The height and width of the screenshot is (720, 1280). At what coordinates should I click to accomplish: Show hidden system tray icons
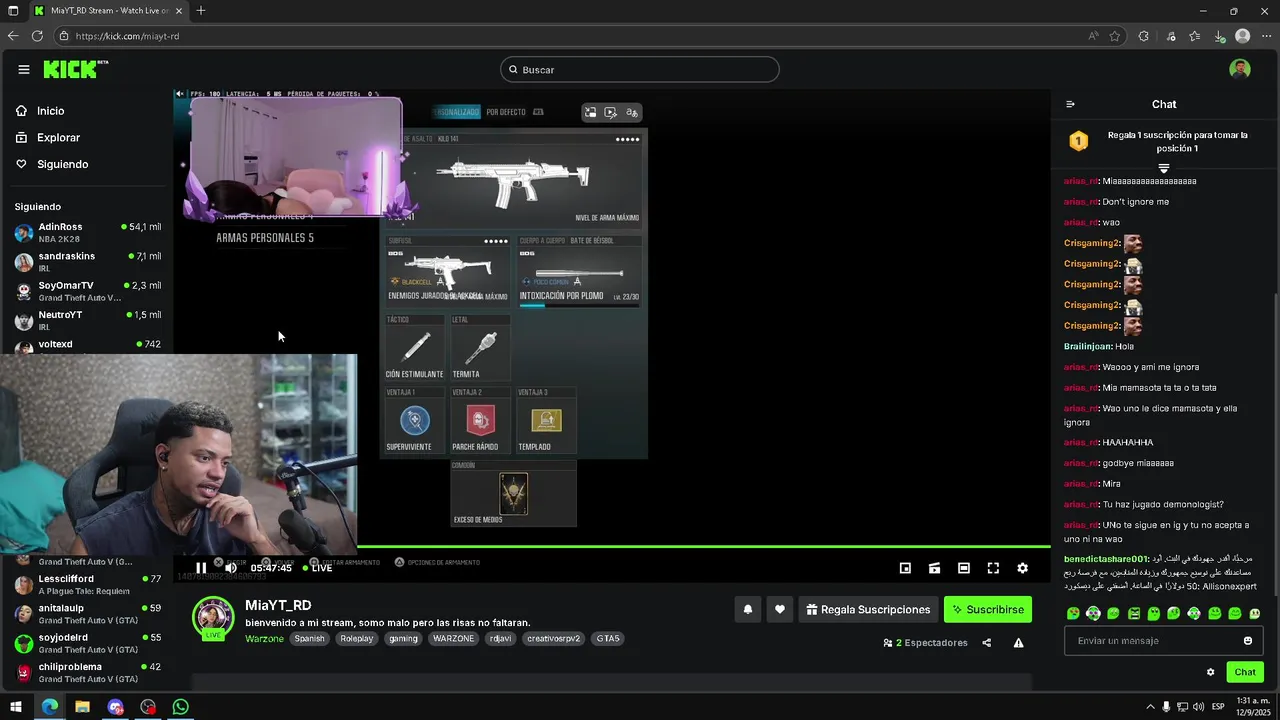point(1150,707)
